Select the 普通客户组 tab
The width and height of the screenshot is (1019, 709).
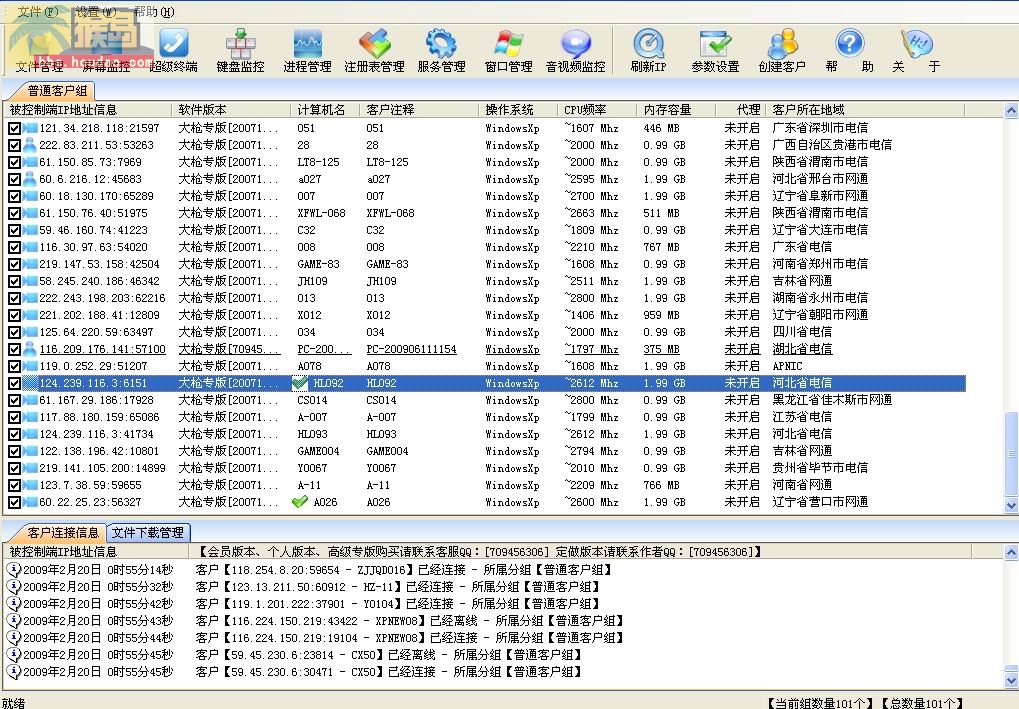click(58, 90)
